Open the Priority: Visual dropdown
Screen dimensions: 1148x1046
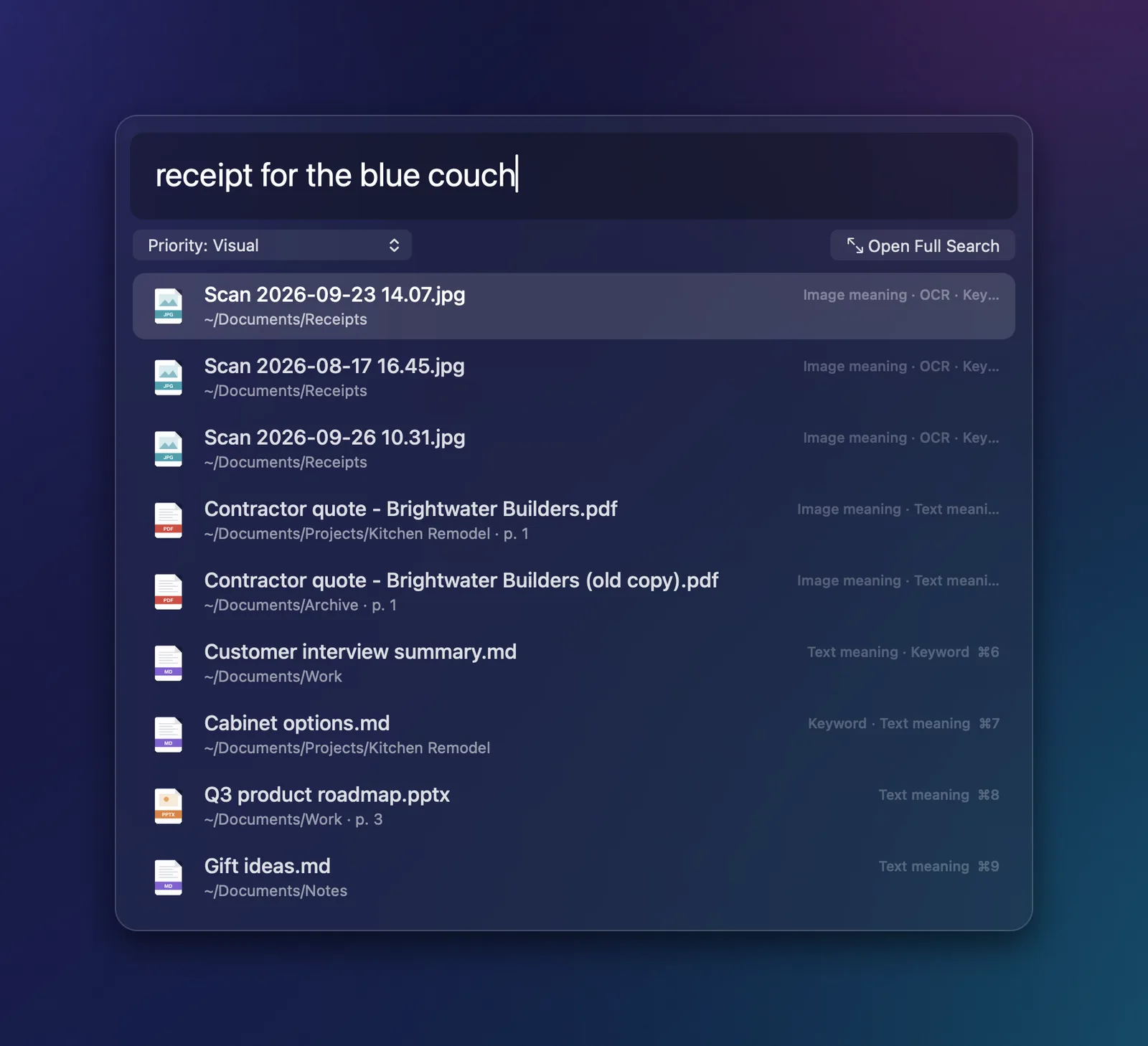click(x=272, y=245)
